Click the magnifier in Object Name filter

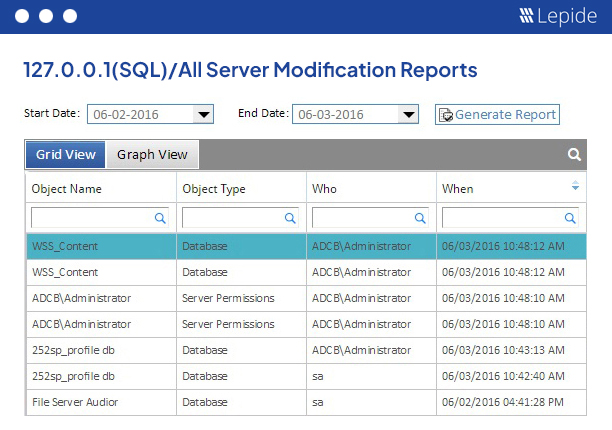pos(160,218)
